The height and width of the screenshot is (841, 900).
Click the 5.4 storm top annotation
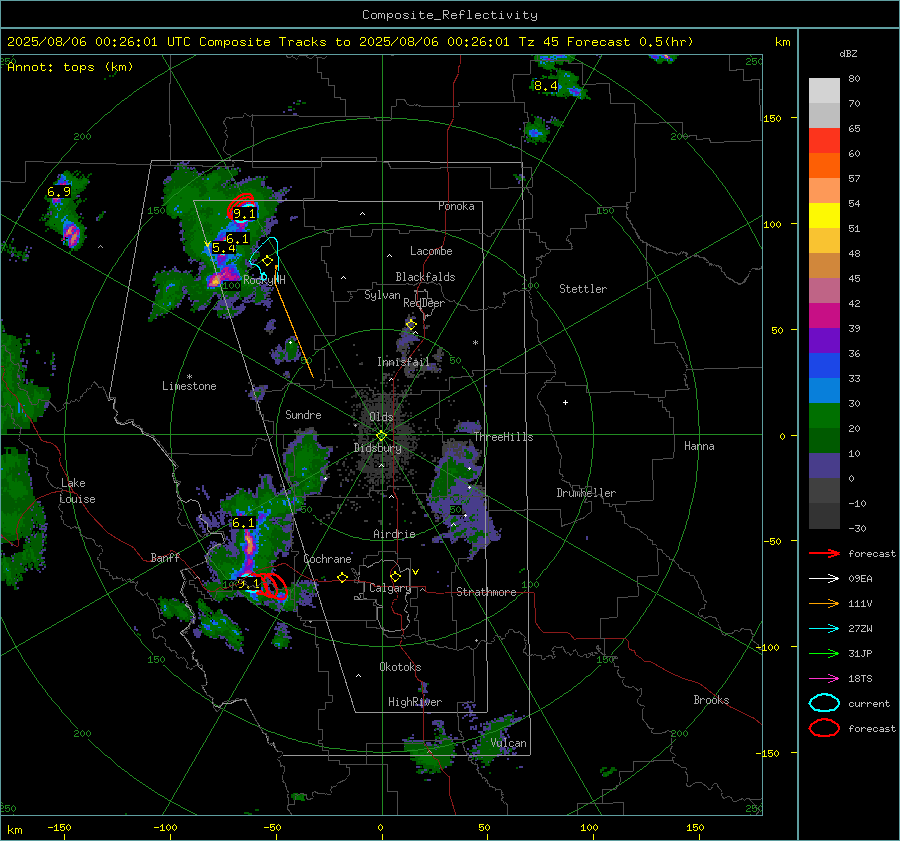(223, 248)
